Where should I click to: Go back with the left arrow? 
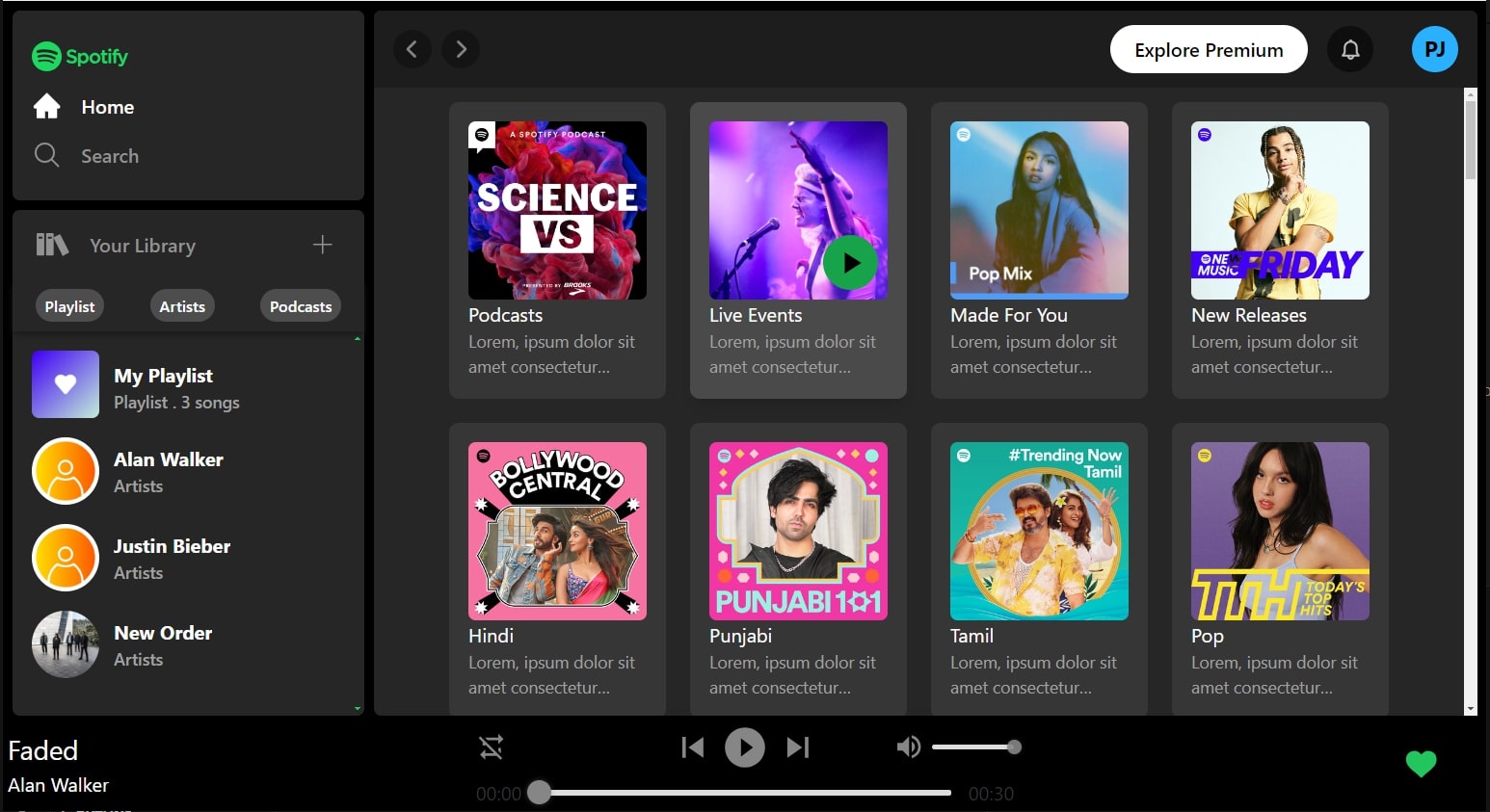click(x=412, y=49)
